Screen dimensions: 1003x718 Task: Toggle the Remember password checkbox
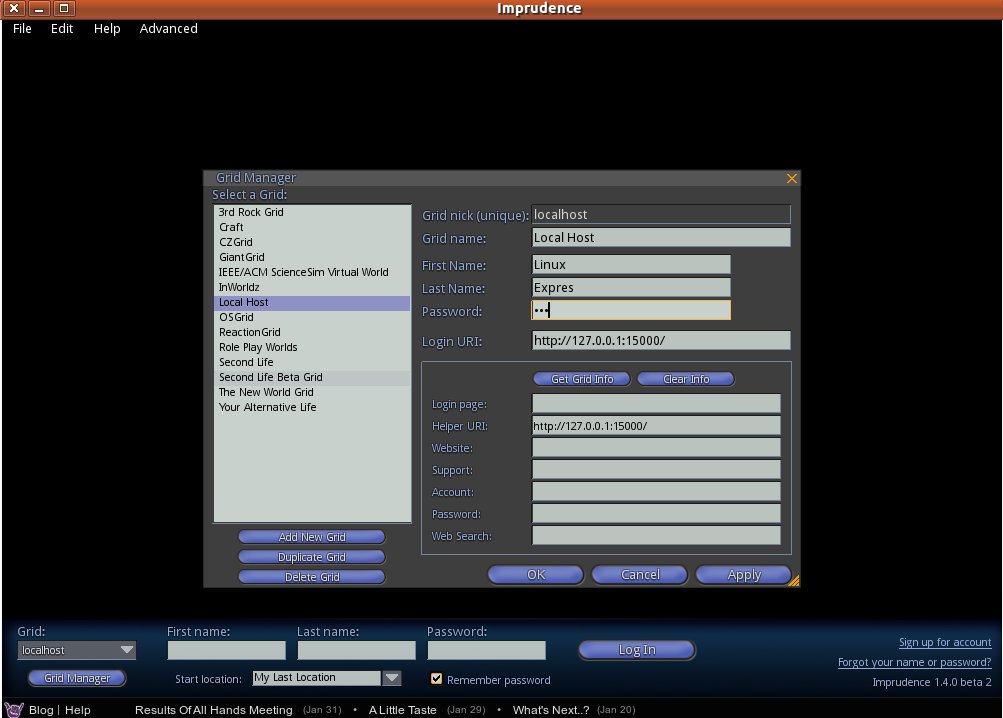click(436, 679)
